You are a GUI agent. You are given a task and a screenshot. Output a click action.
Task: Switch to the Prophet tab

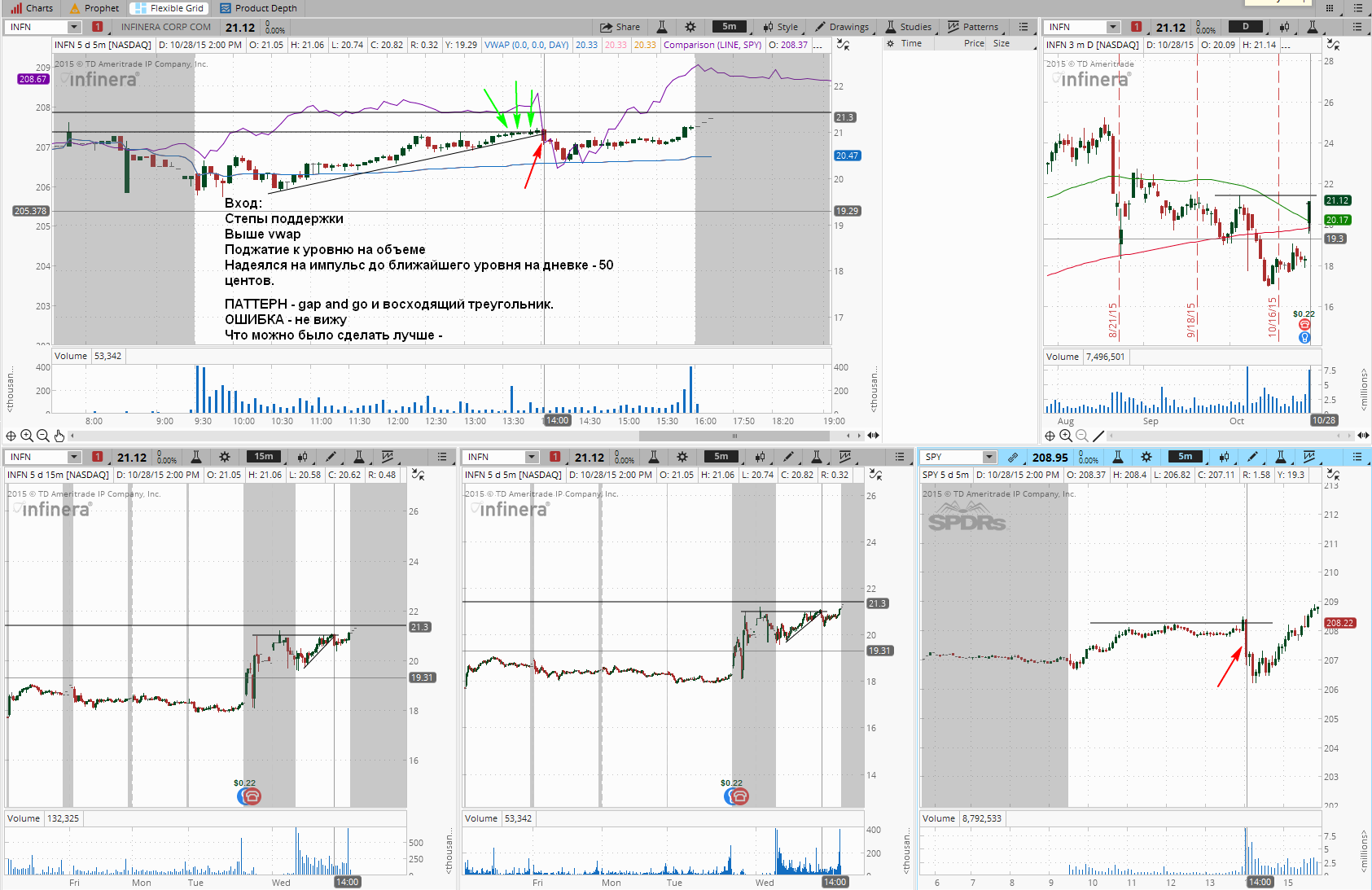pos(94,8)
